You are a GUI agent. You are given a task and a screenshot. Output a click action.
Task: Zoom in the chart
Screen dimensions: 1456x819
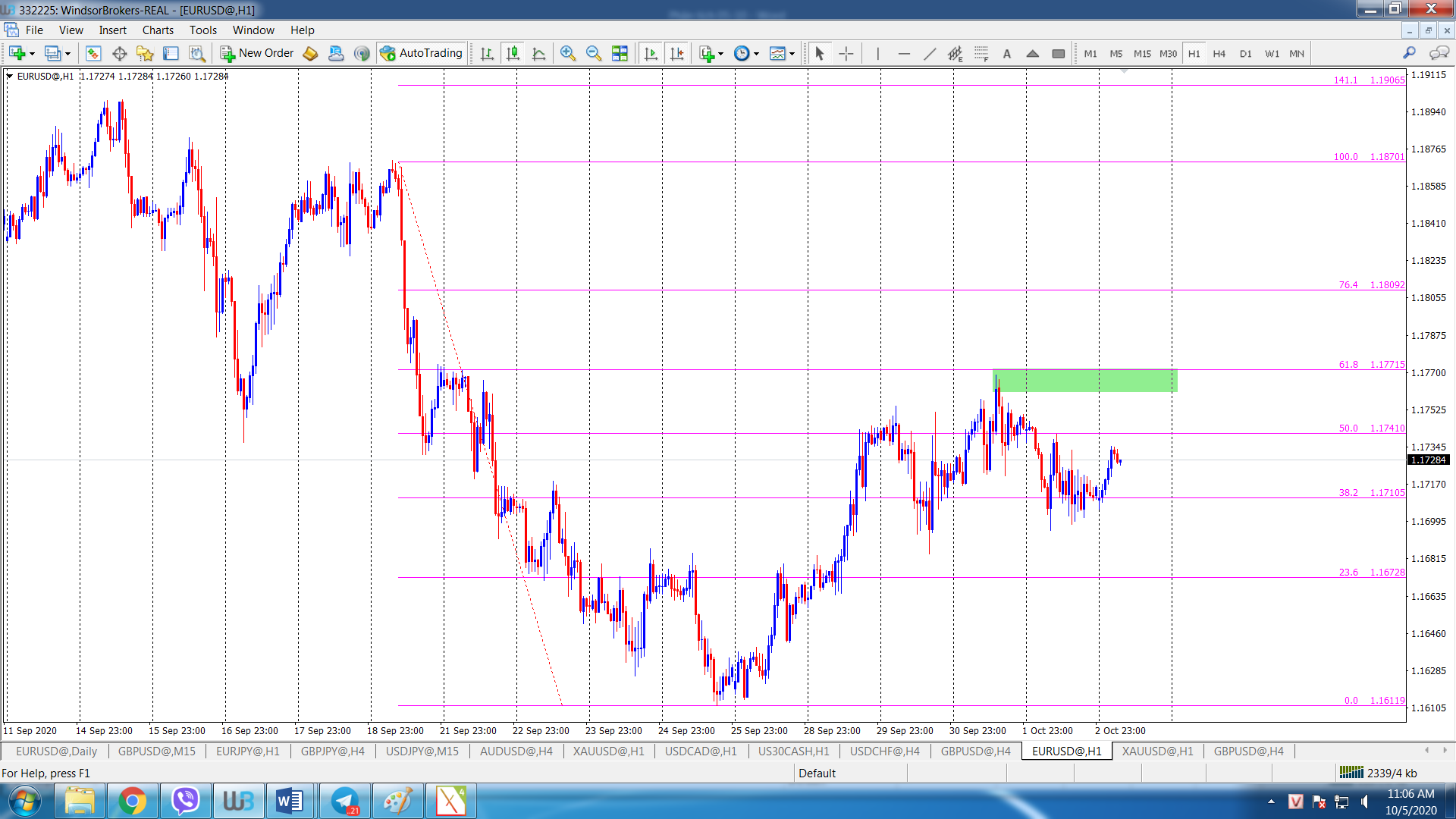567,53
